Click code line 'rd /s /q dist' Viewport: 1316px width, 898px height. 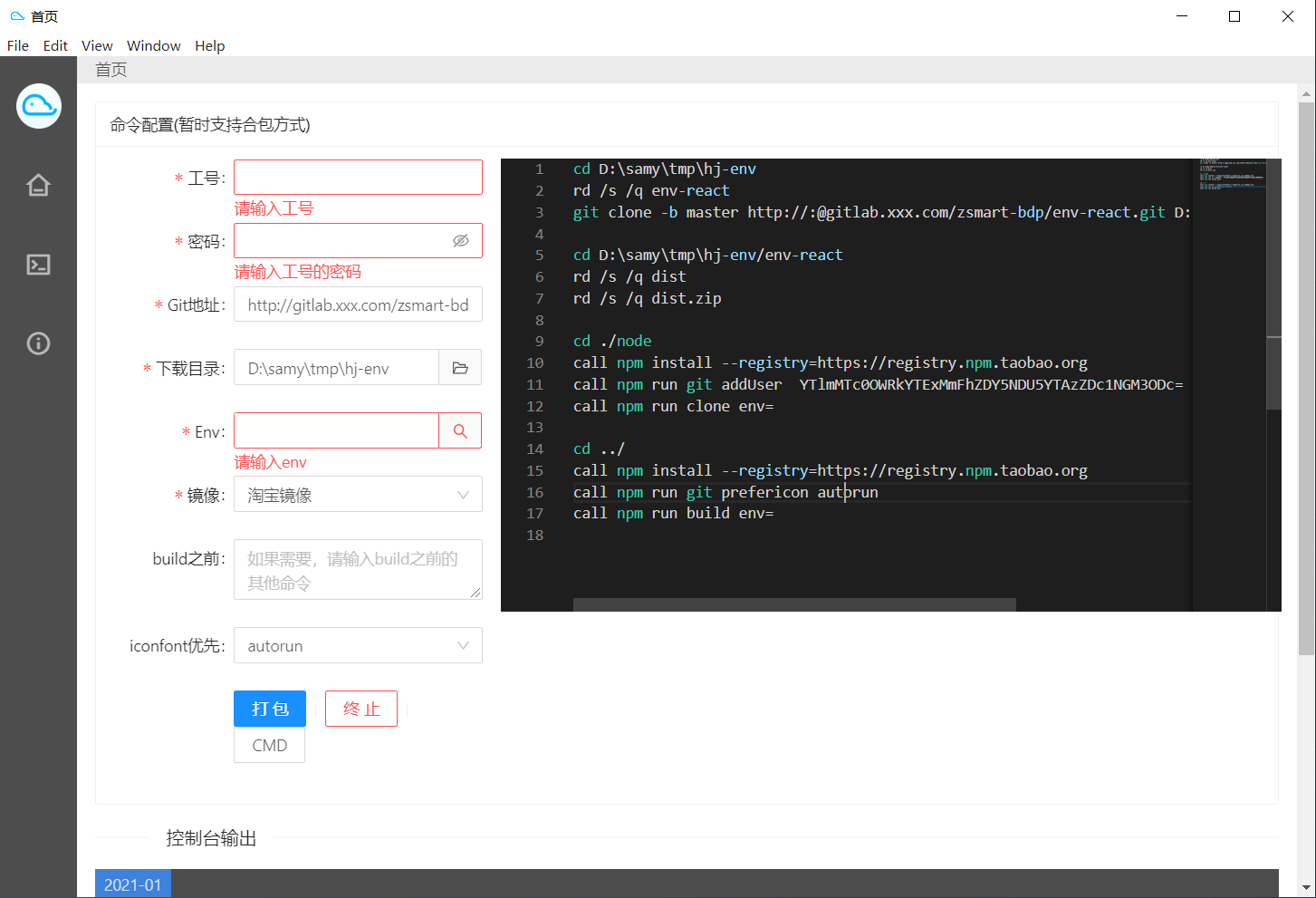coord(629,276)
